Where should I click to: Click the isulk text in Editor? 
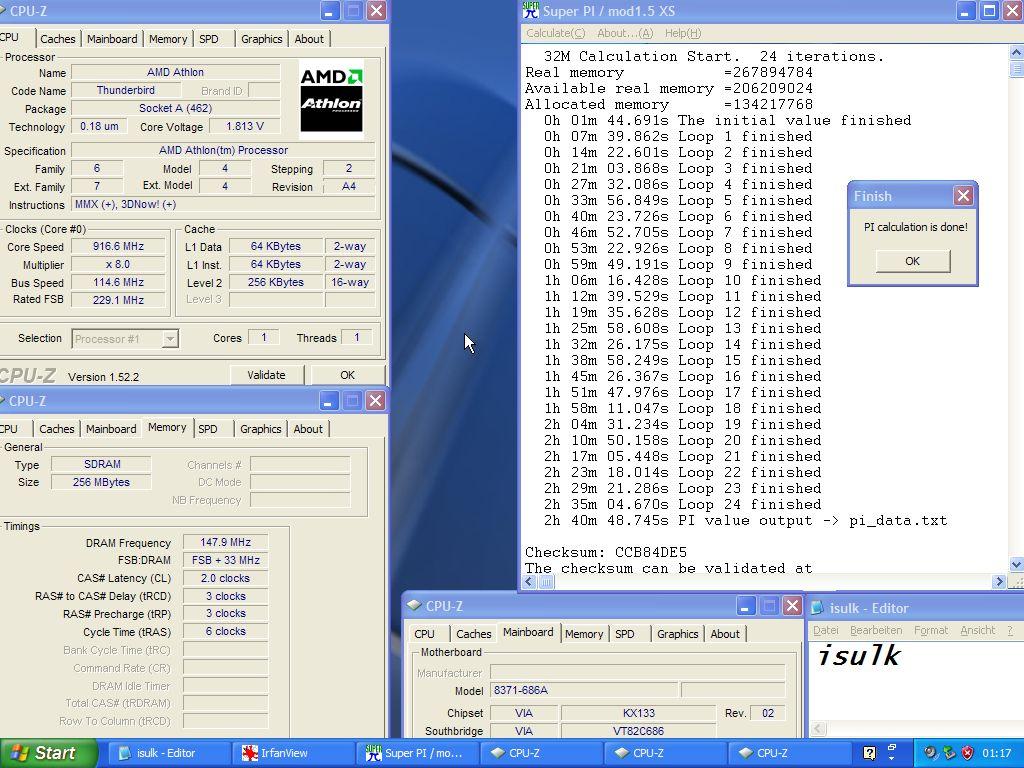pyautogui.click(x=859, y=655)
